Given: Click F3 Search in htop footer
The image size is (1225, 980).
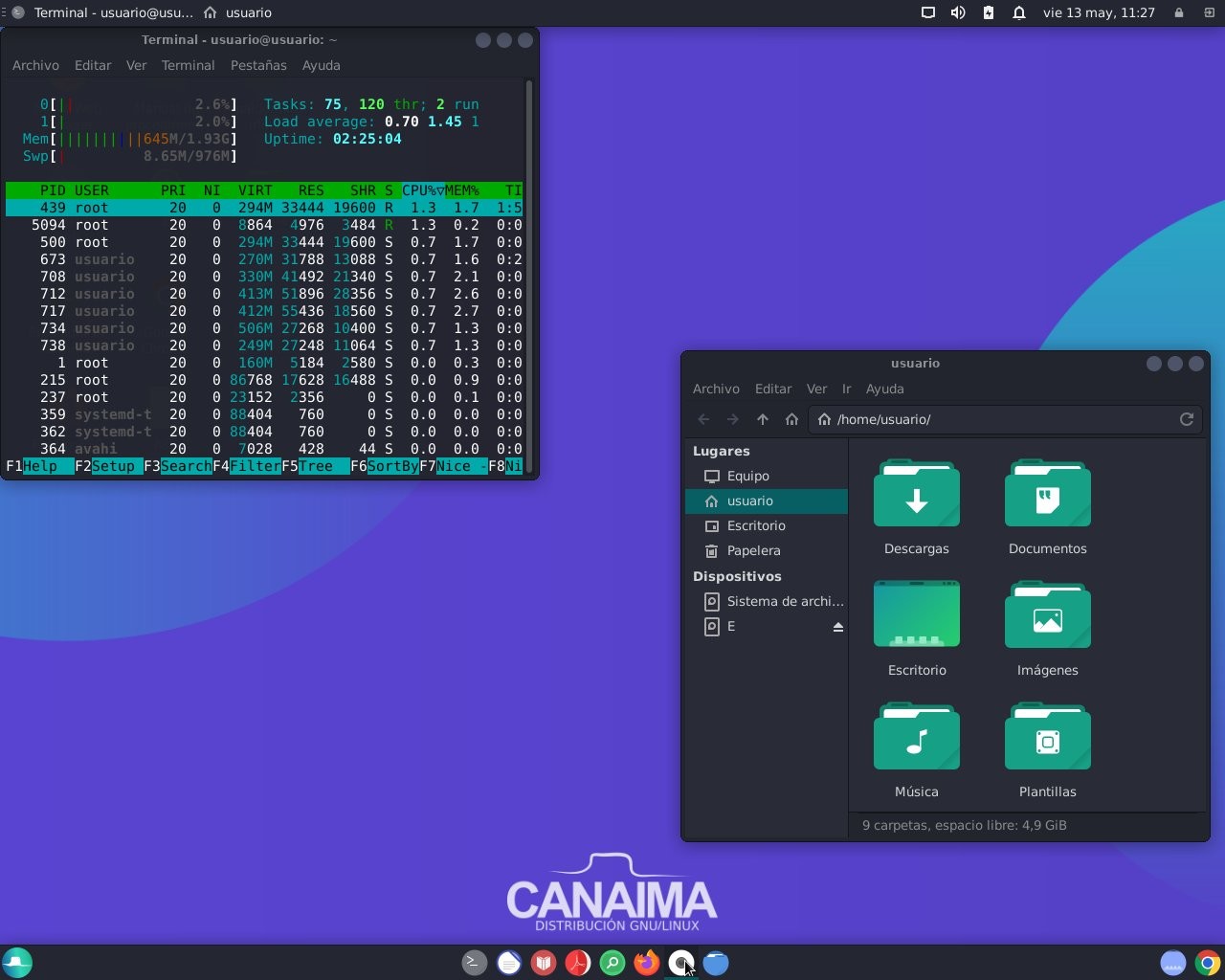Looking at the screenshot, I should tap(178, 466).
